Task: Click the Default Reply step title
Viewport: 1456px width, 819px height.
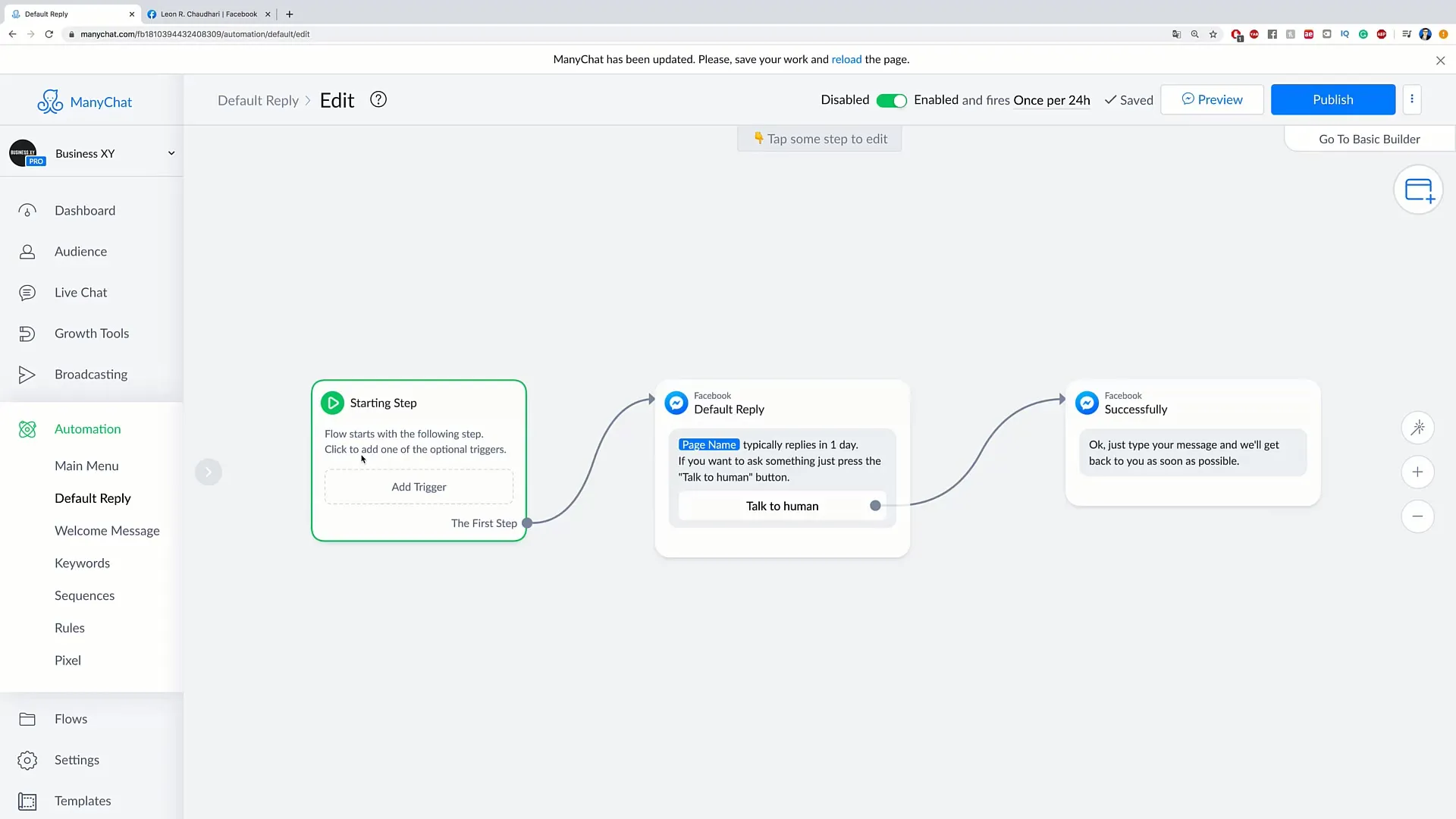Action: pyautogui.click(x=729, y=409)
